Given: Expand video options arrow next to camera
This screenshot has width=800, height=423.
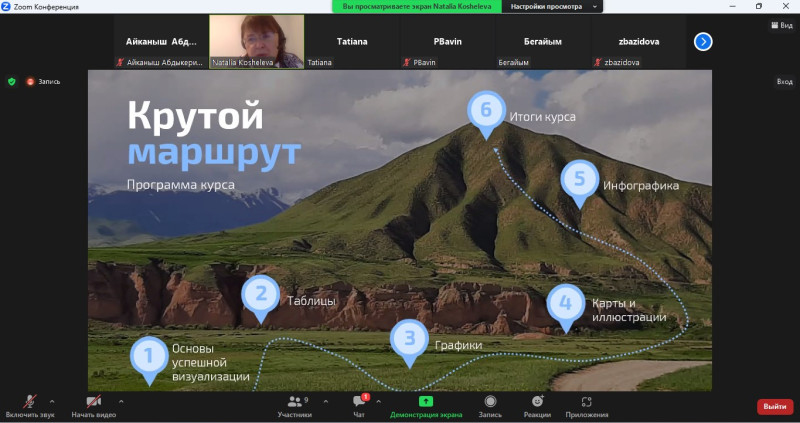Looking at the screenshot, I should (122, 400).
